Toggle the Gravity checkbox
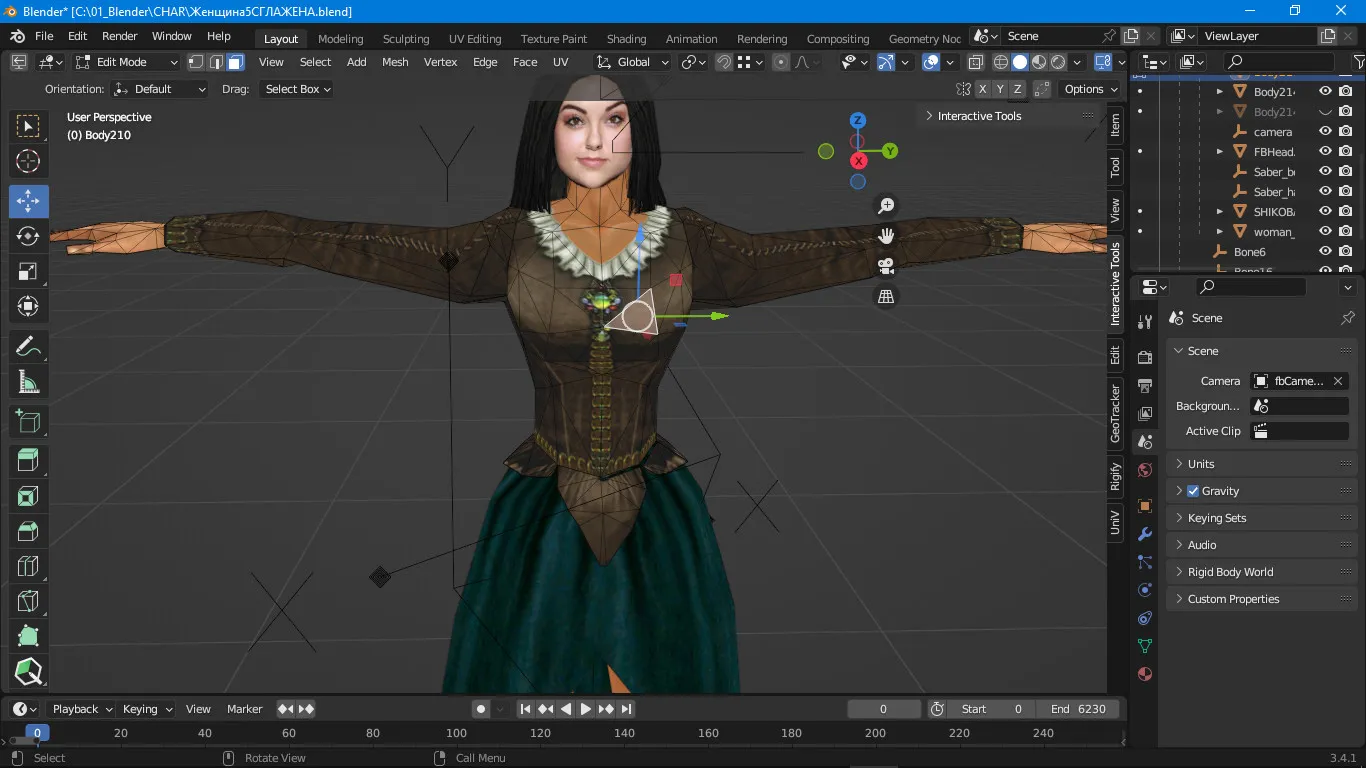1366x768 pixels. pyautogui.click(x=1193, y=491)
